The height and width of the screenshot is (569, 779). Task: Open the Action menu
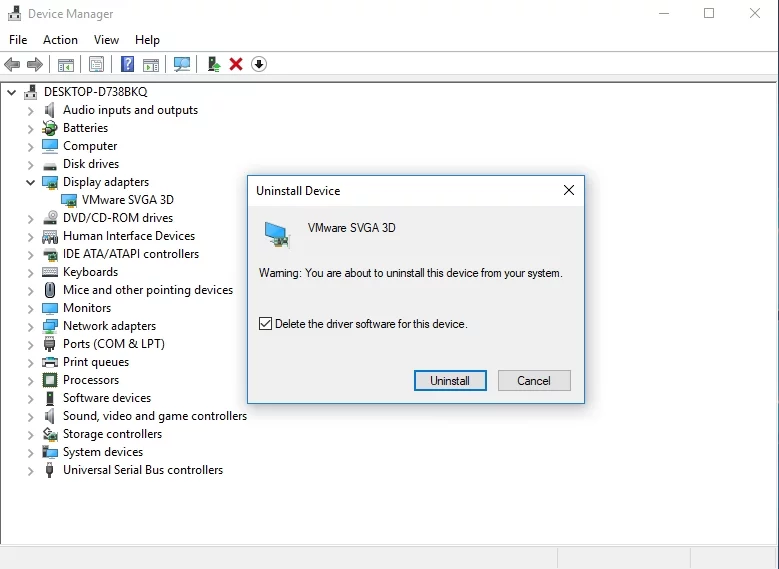pos(60,40)
